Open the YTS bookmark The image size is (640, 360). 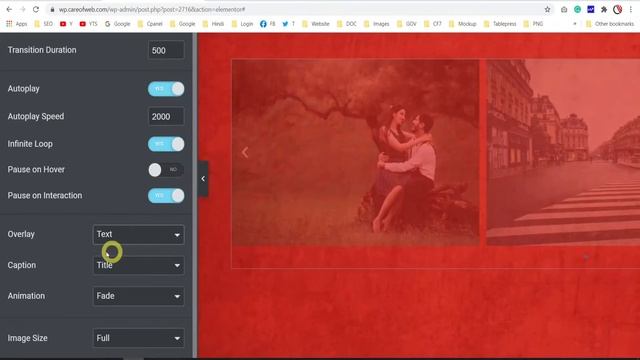pos(89,24)
